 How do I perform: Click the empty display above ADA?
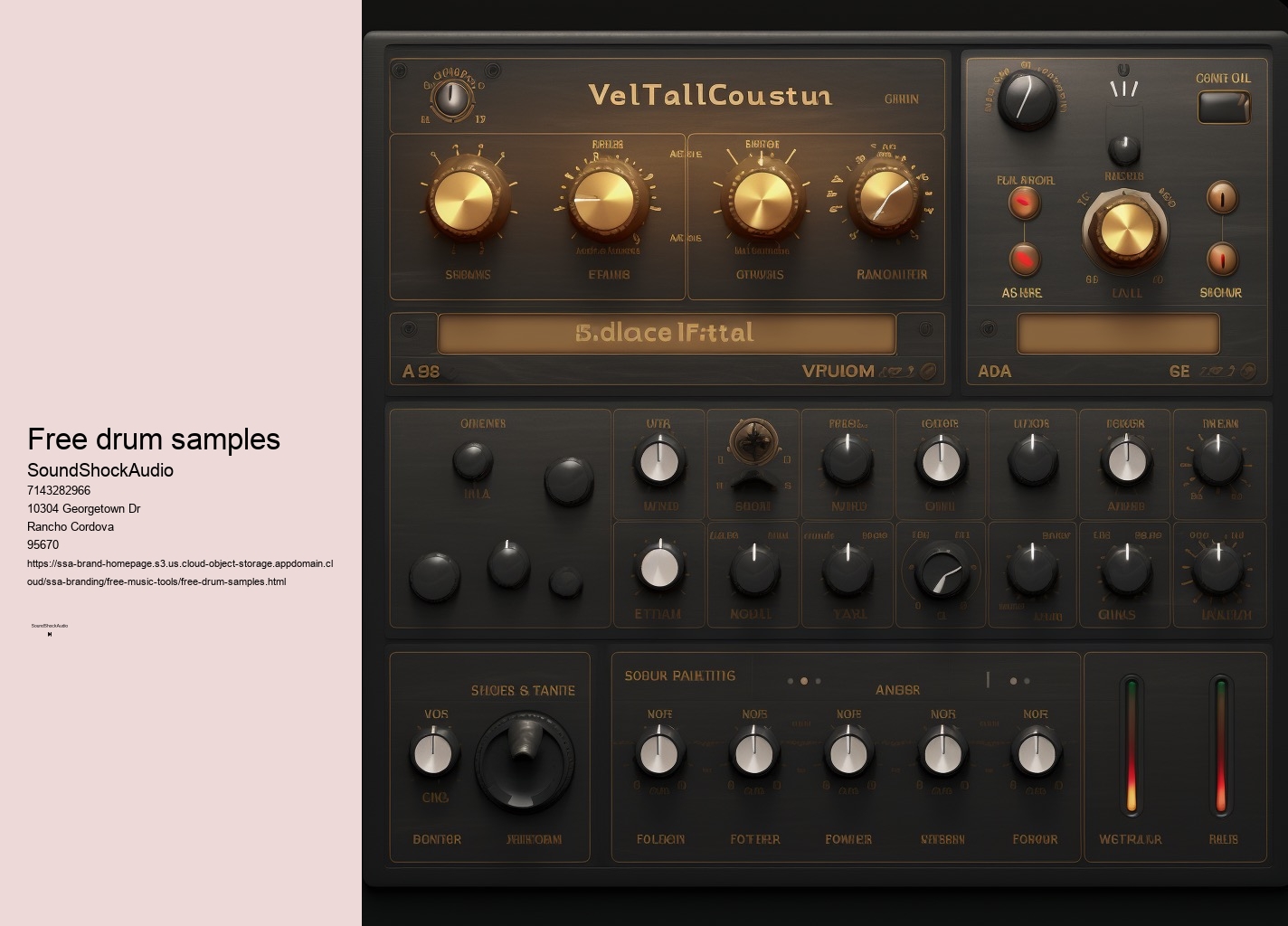pyautogui.click(x=1118, y=334)
